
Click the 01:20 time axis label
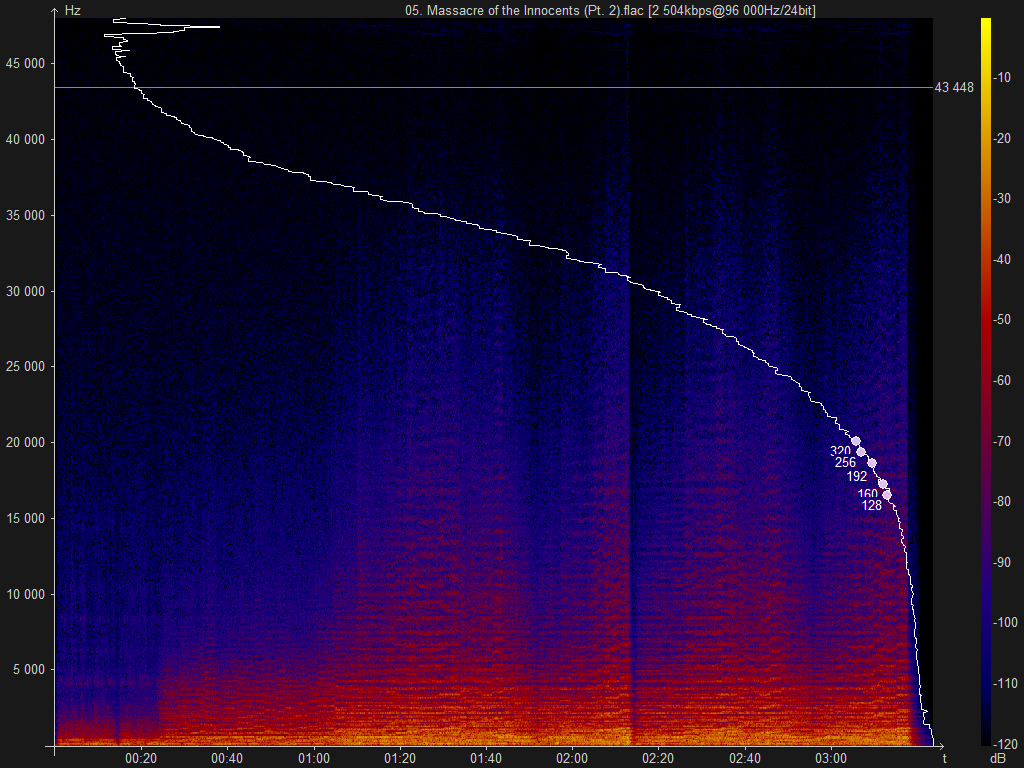(400, 759)
